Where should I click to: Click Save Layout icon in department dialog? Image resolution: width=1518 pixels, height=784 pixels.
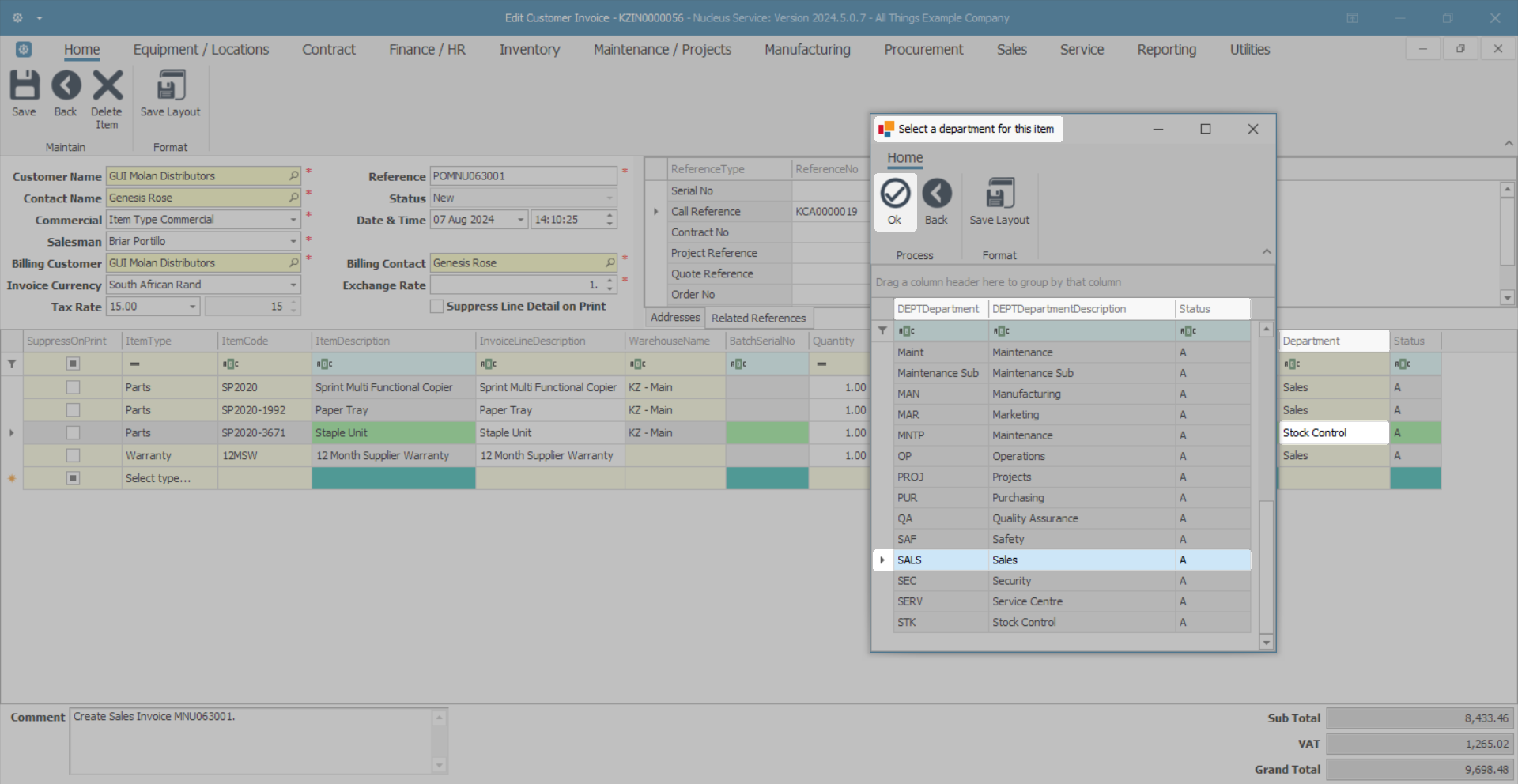point(999,194)
